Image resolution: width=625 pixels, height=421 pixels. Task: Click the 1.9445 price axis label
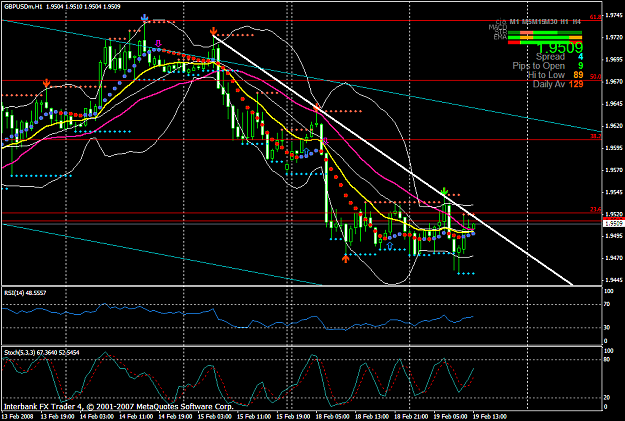[614, 280]
